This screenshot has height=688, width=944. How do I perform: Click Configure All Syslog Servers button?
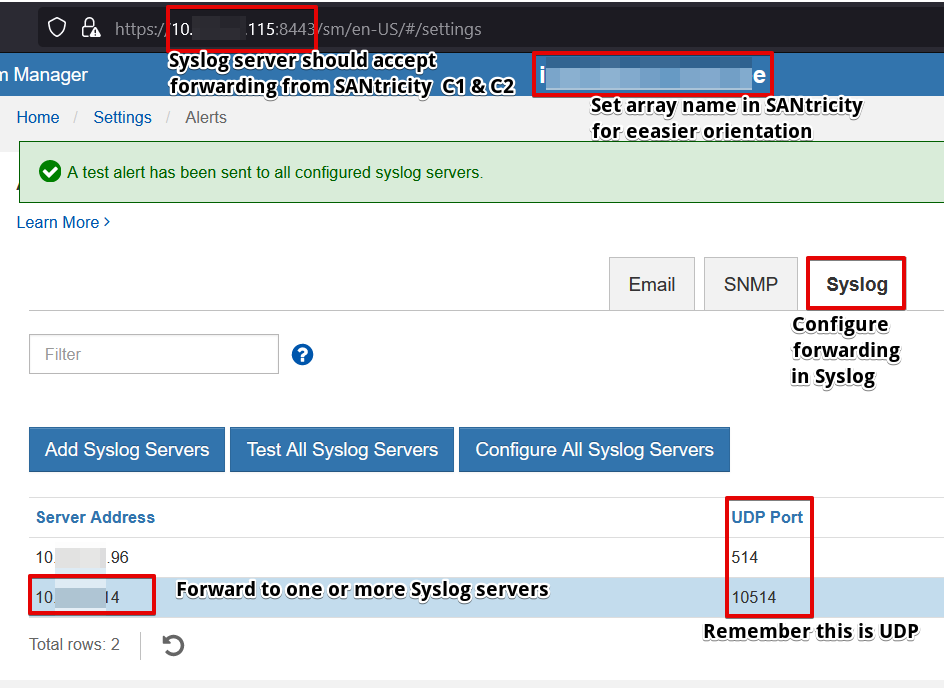[594, 450]
